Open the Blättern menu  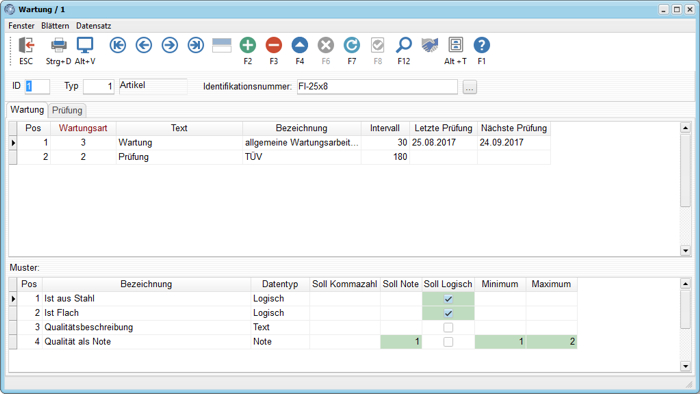coord(55,26)
